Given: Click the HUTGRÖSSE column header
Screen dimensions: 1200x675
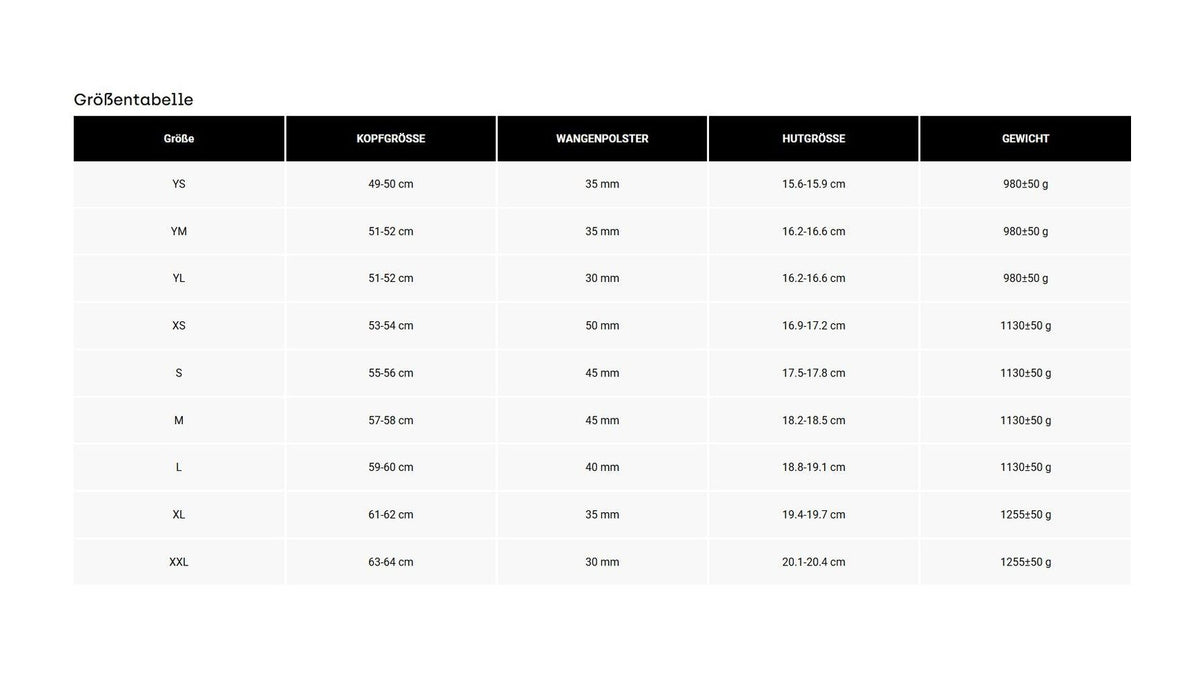Looking at the screenshot, I should [x=814, y=139].
